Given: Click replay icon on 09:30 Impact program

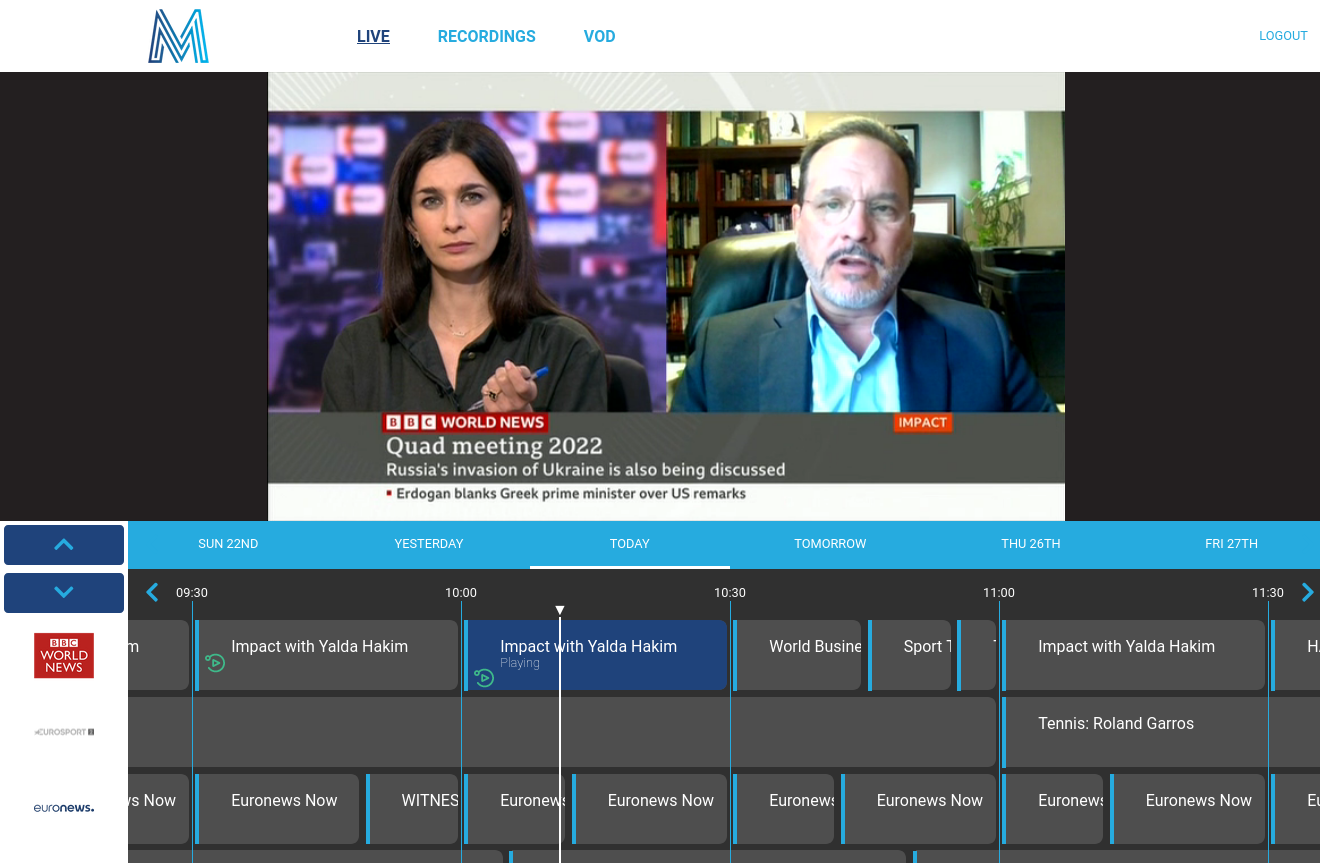Looking at the screenshot, I should point(215,662).
